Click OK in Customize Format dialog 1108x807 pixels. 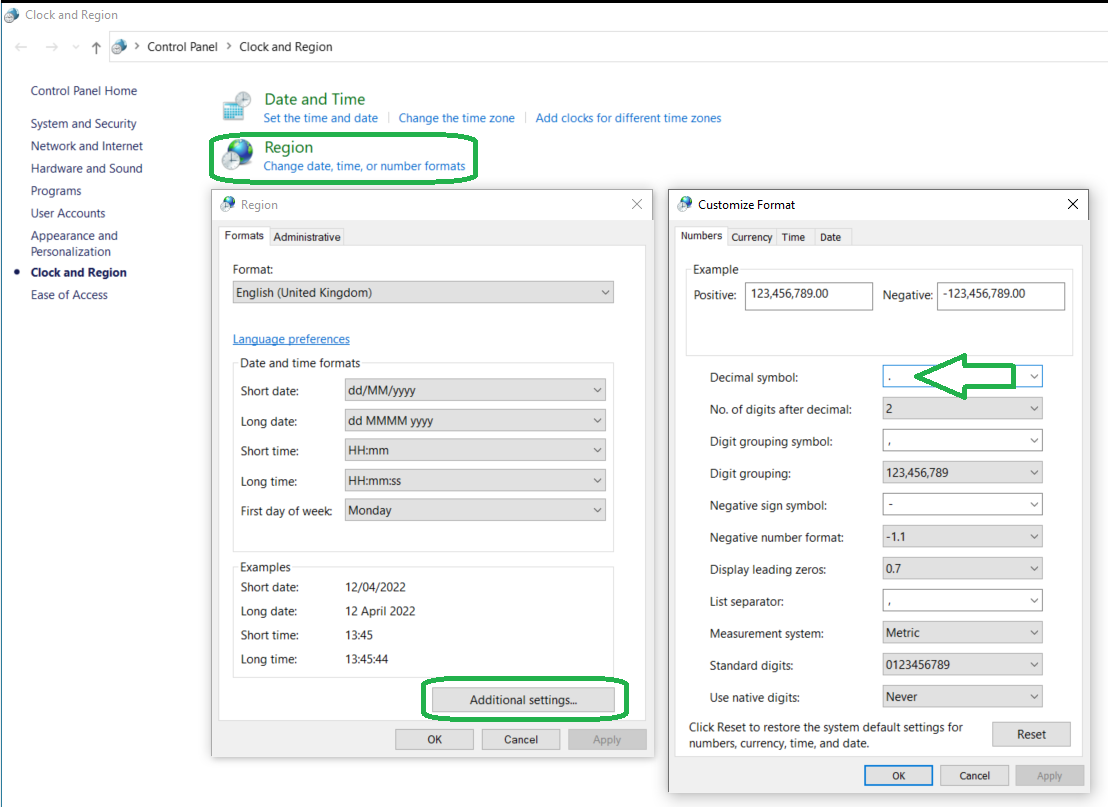pyautogui.click(x=898, y=775)
